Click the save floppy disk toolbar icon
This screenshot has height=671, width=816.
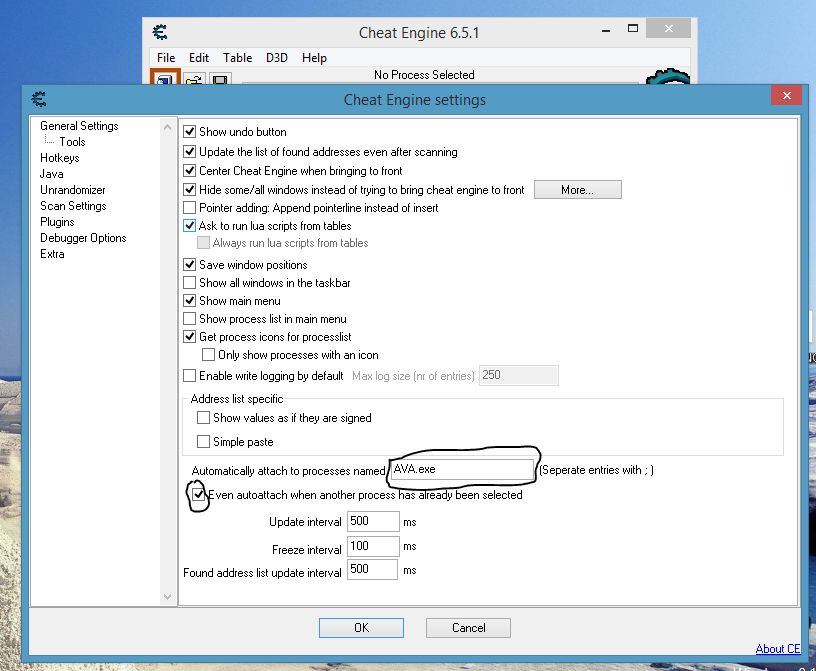(x=220, y=79)
